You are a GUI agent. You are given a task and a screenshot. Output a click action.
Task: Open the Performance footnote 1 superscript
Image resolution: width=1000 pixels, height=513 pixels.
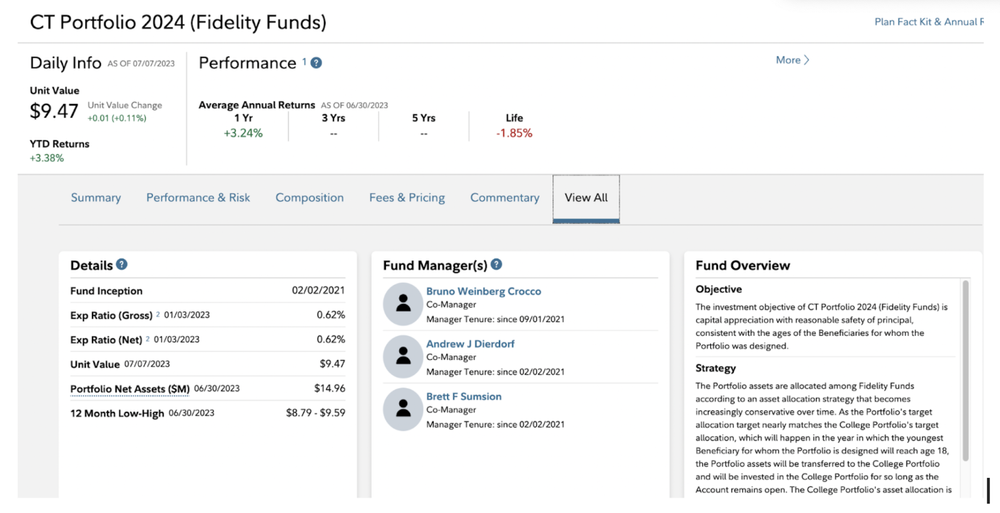(x=304, y=61)
